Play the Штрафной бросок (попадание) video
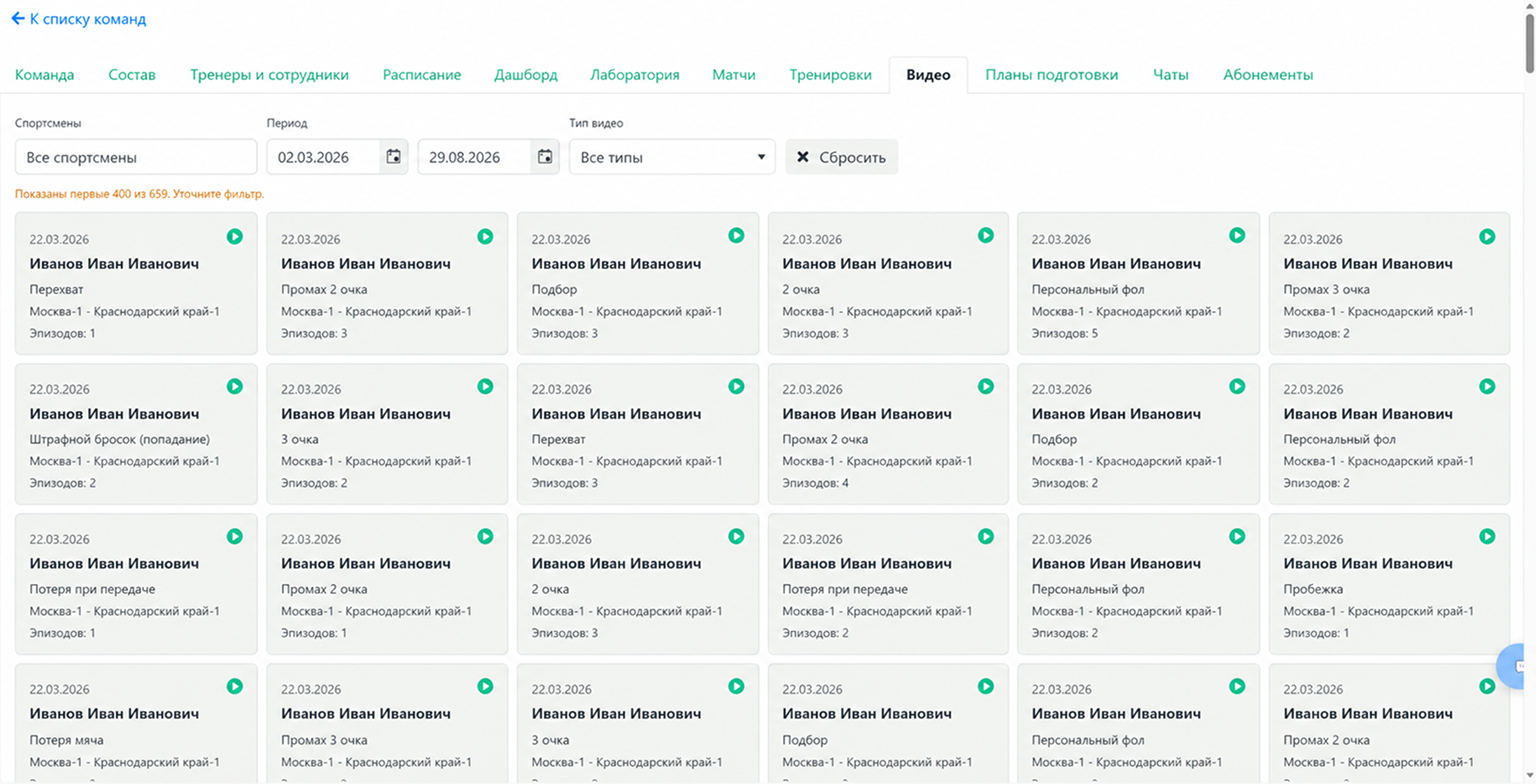Image resolution: width=1536 pixels, height=784 pixels. coord(234,386)
